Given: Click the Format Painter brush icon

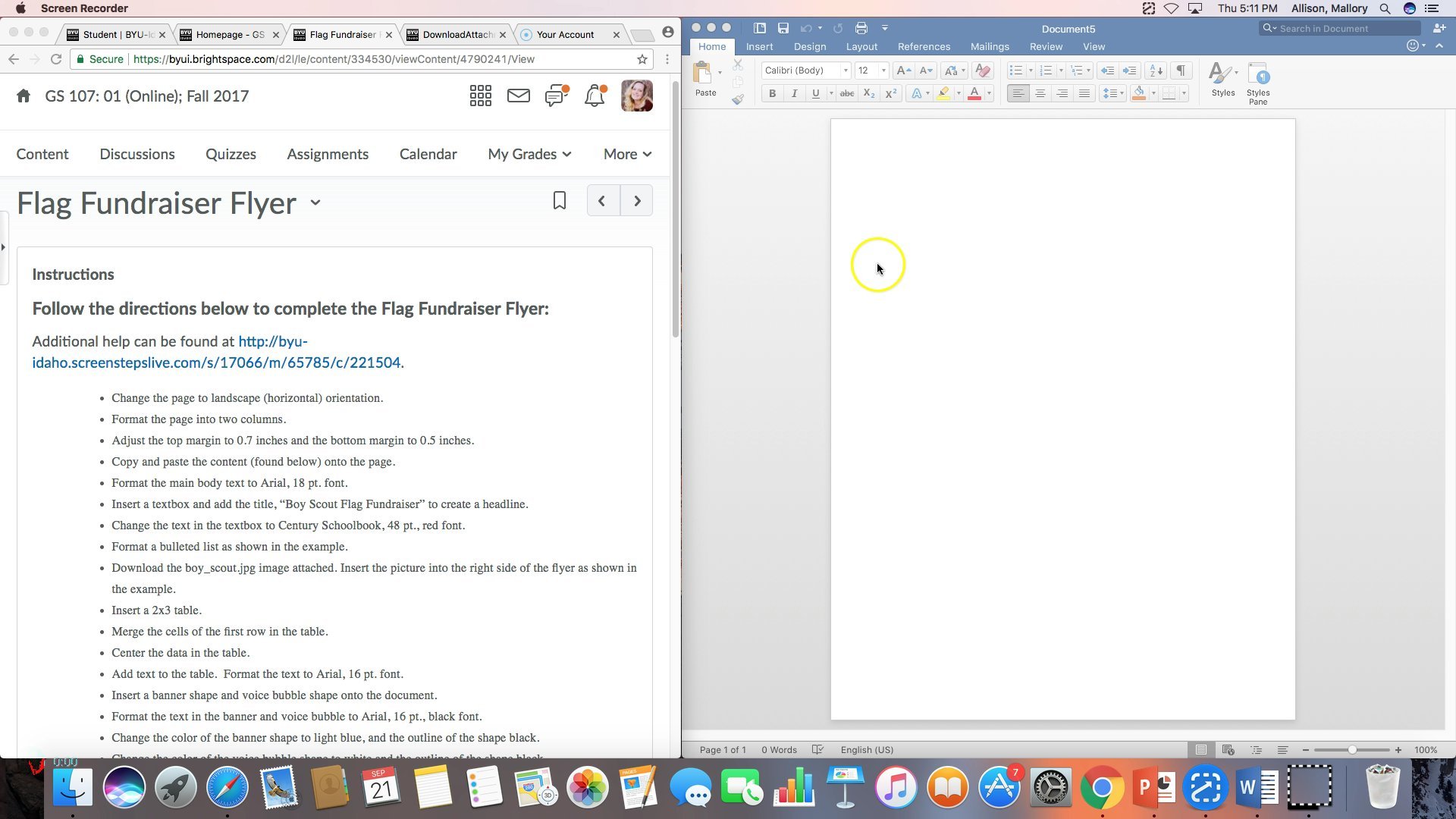Looking at the screenshot, I should tap(738, 99).
